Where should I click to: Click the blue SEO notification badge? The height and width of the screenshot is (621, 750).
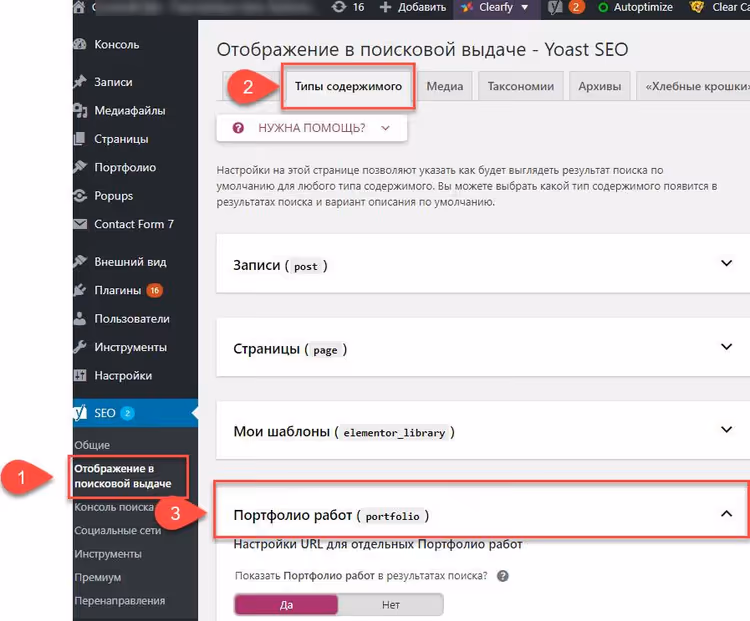127,413
